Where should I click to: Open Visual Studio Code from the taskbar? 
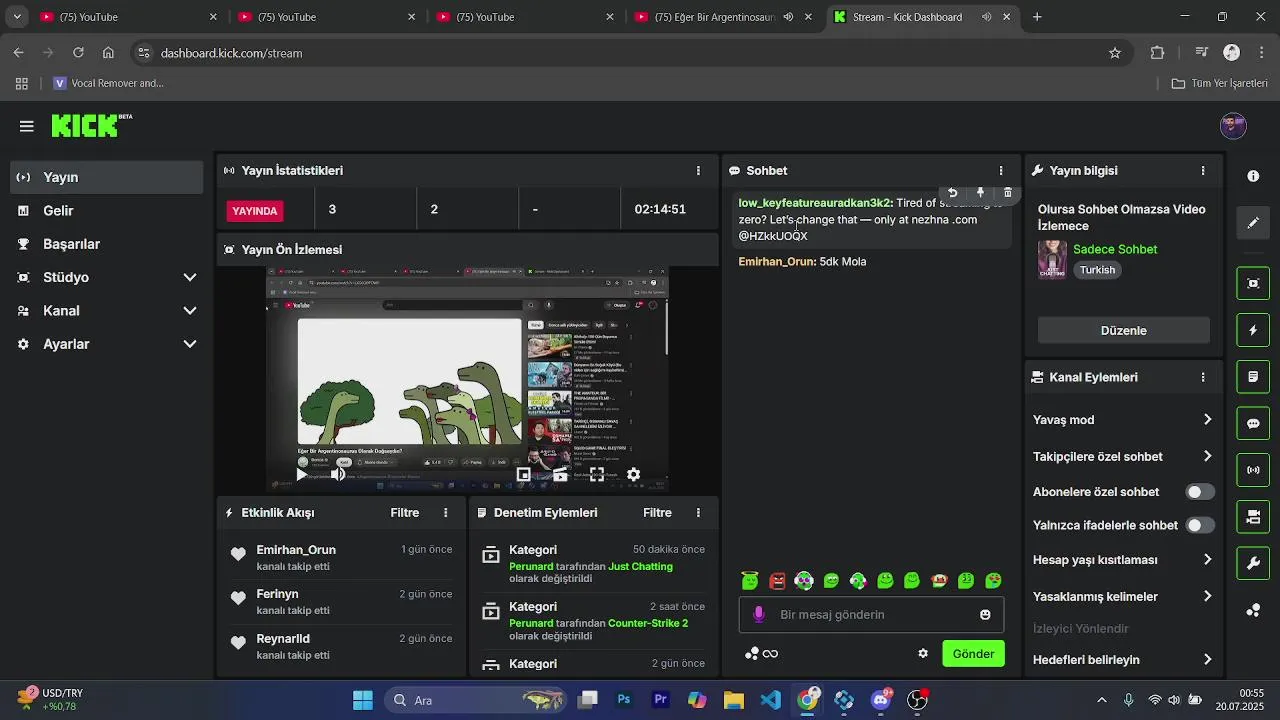click(x=770, y=700)
